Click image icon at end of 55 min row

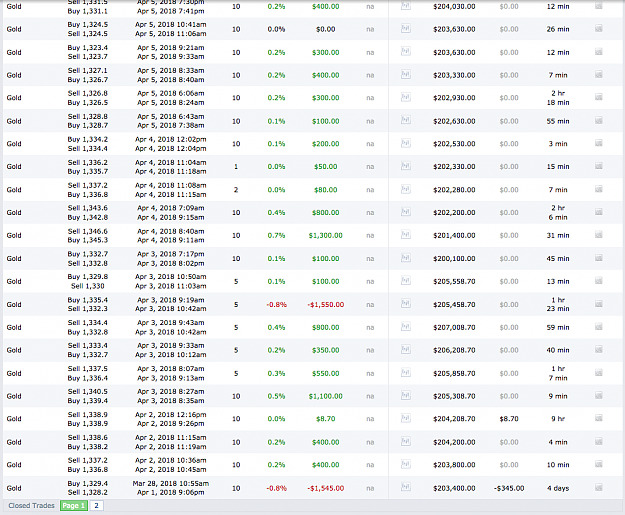point(599,120)
